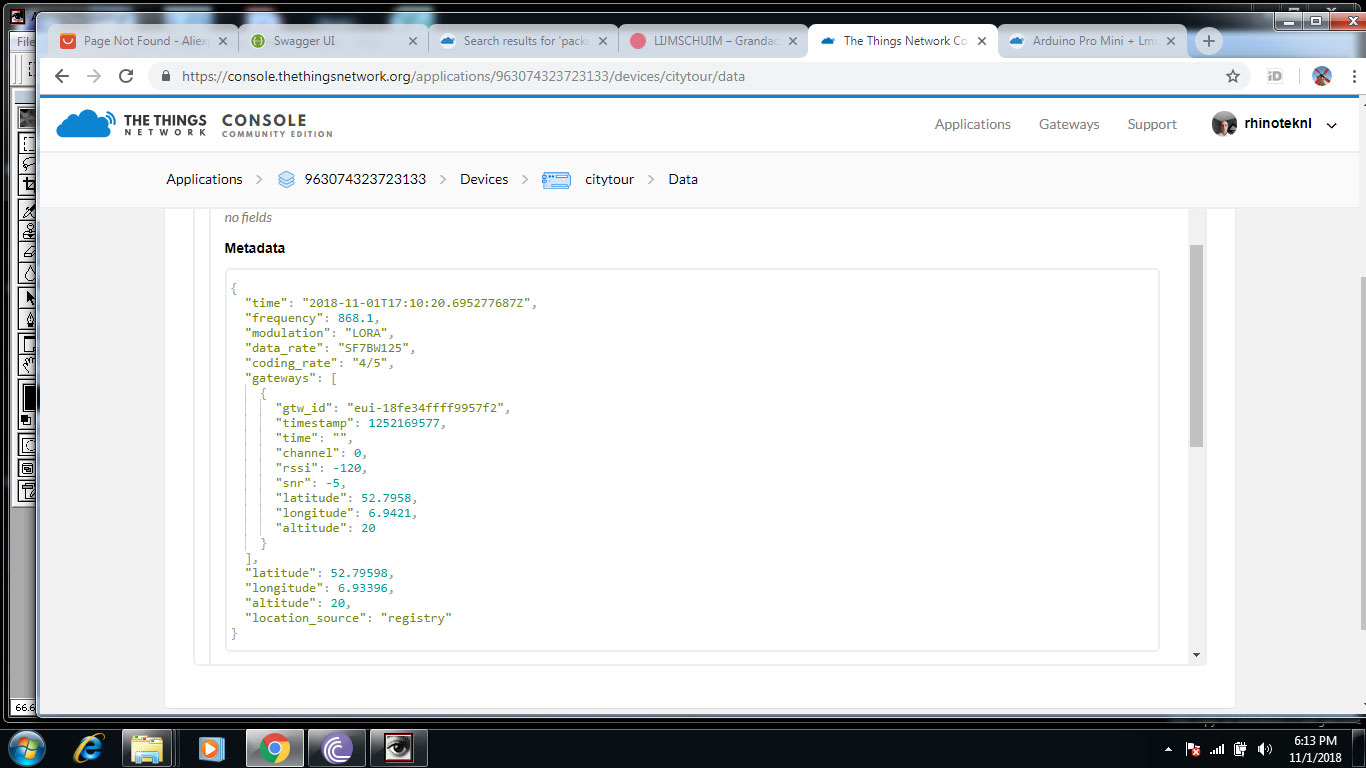The height and width of the screenshot is (768, 1366).
Task: Reload the current page
Action: (126, 76)
